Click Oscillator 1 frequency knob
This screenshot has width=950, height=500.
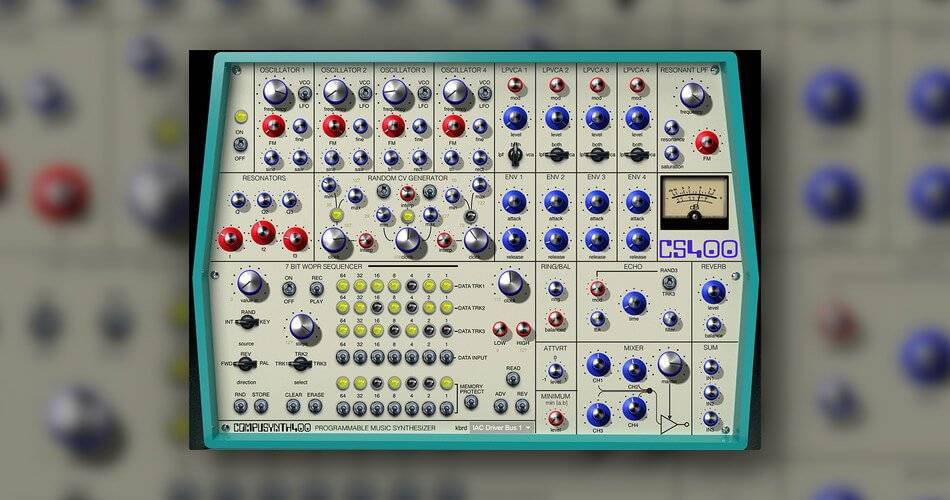click(x=276, y=92)
